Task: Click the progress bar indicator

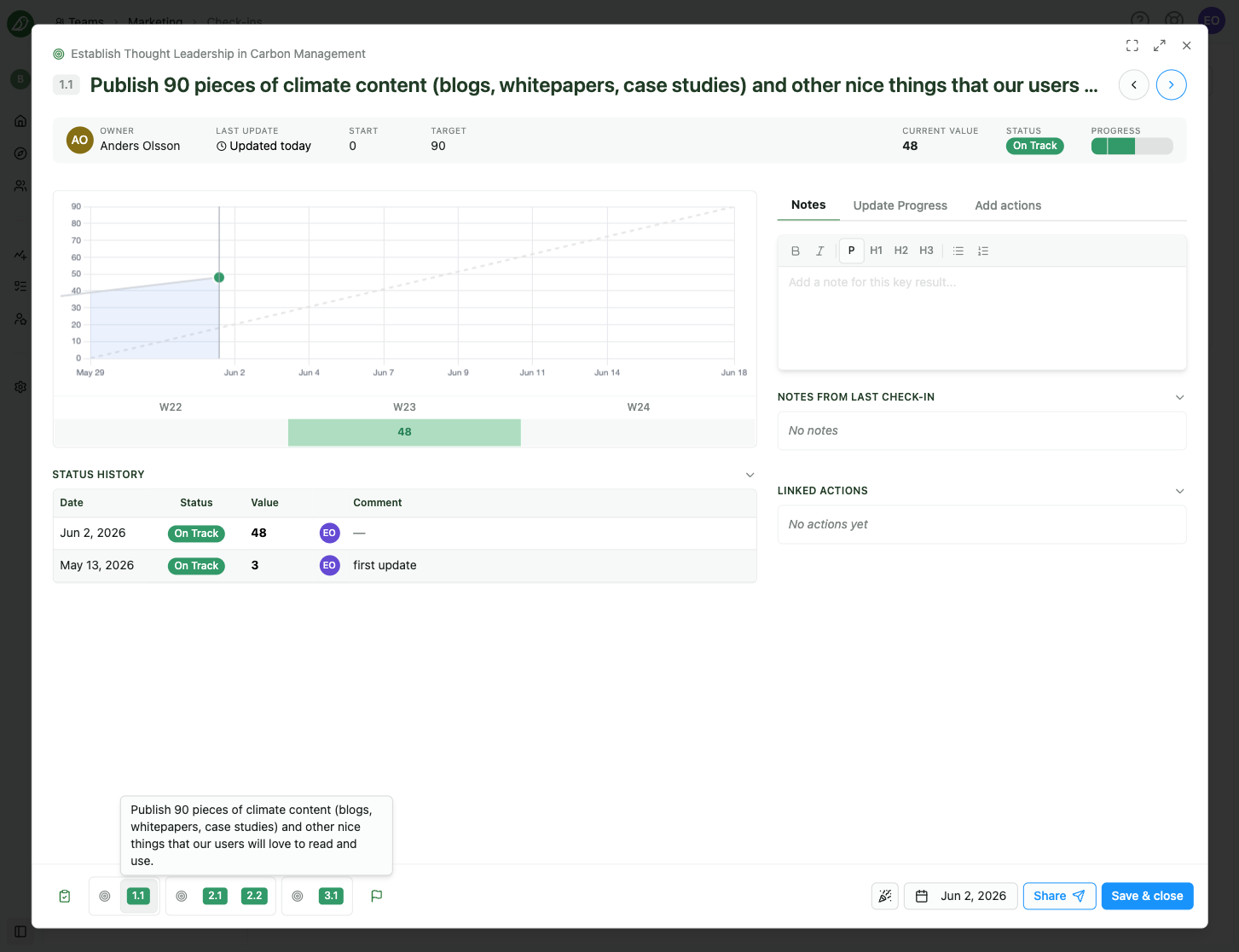Action: point(1132,146)
